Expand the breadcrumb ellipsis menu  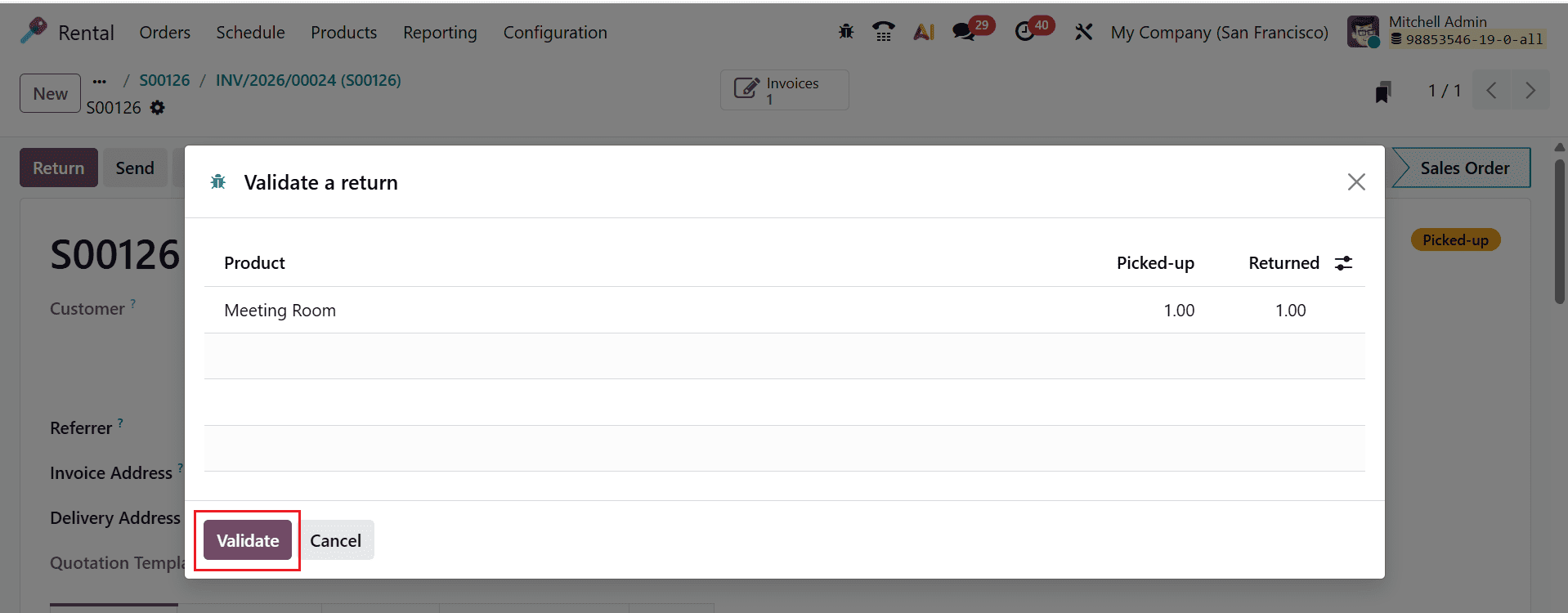99,80
